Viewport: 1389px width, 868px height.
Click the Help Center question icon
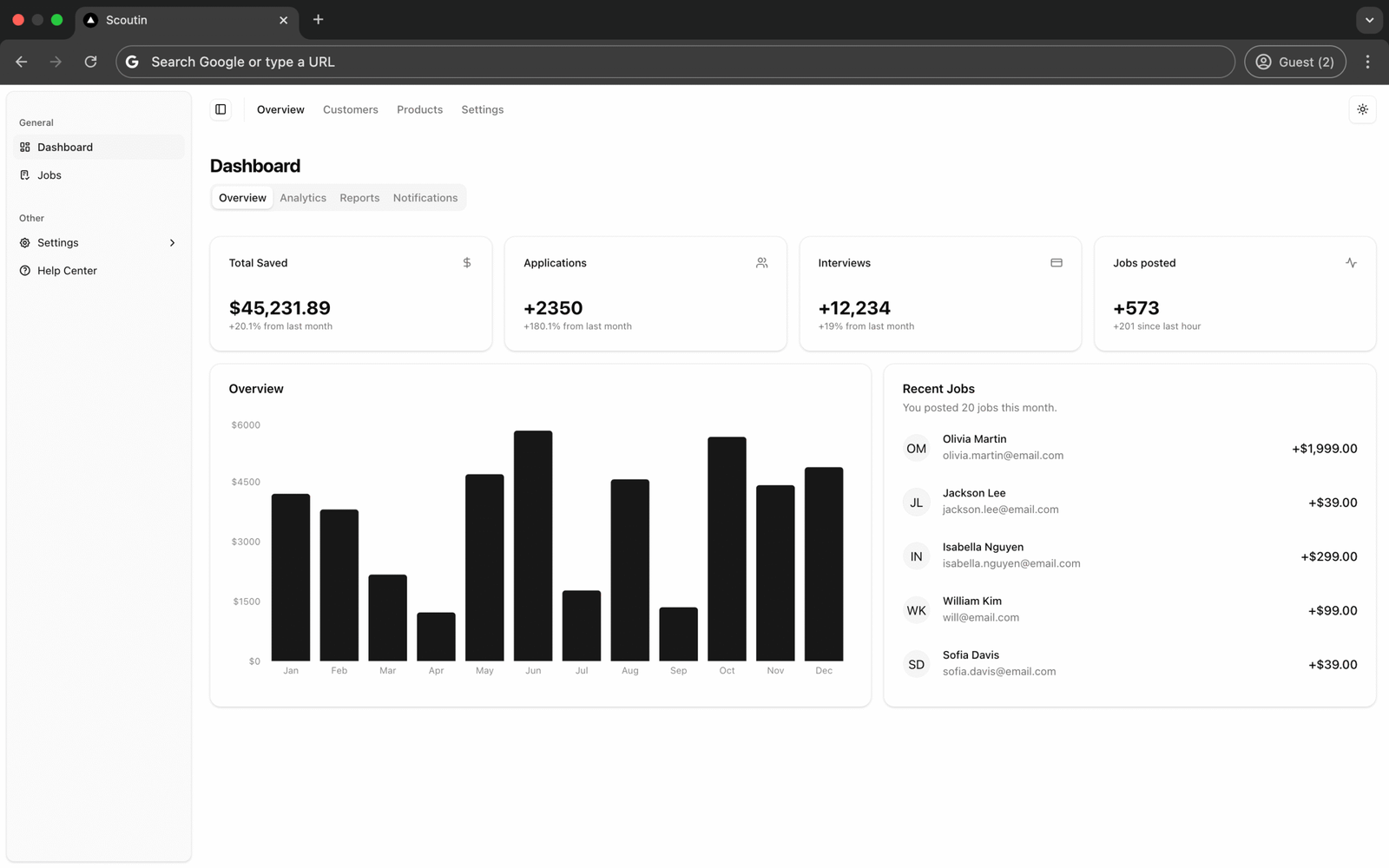pos(25,271)
